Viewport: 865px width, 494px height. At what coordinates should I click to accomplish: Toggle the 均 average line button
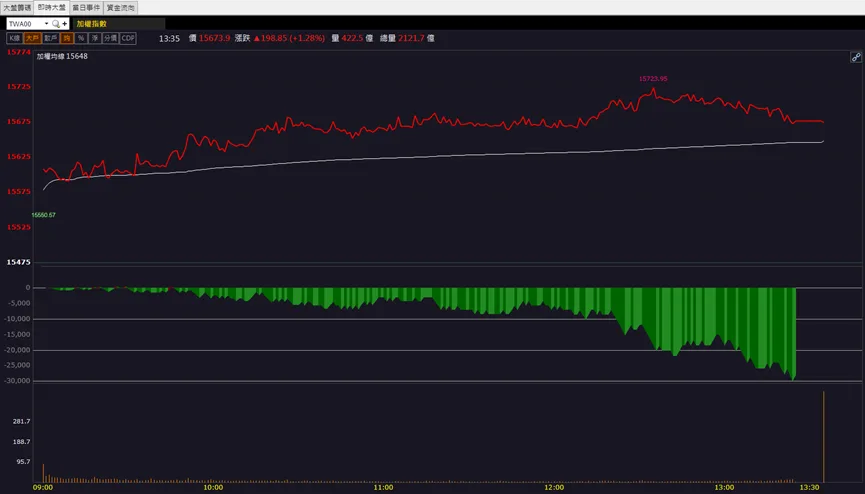pyautogui.click(x=67, y=38)
